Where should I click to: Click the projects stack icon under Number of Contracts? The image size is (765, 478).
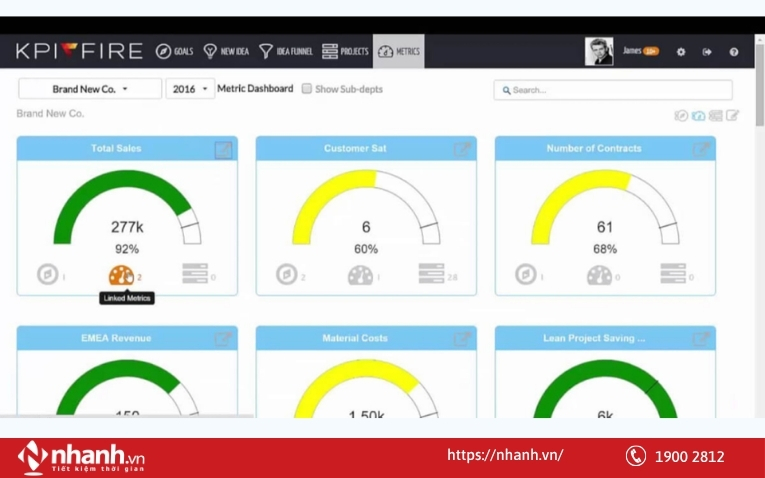coord(670,275)
